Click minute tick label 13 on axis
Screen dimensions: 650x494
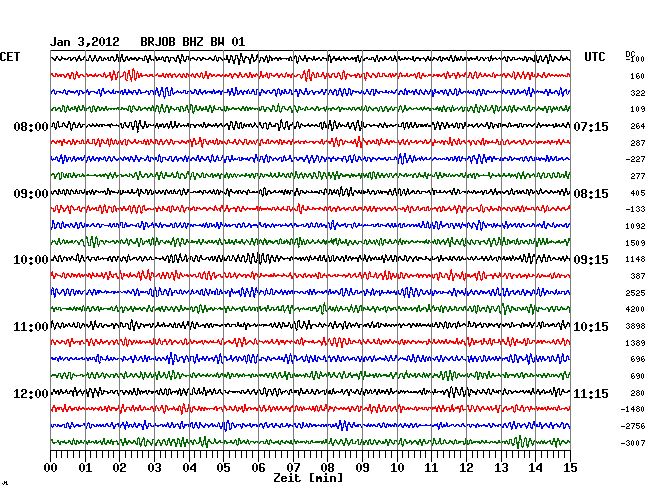coord(501,468)
